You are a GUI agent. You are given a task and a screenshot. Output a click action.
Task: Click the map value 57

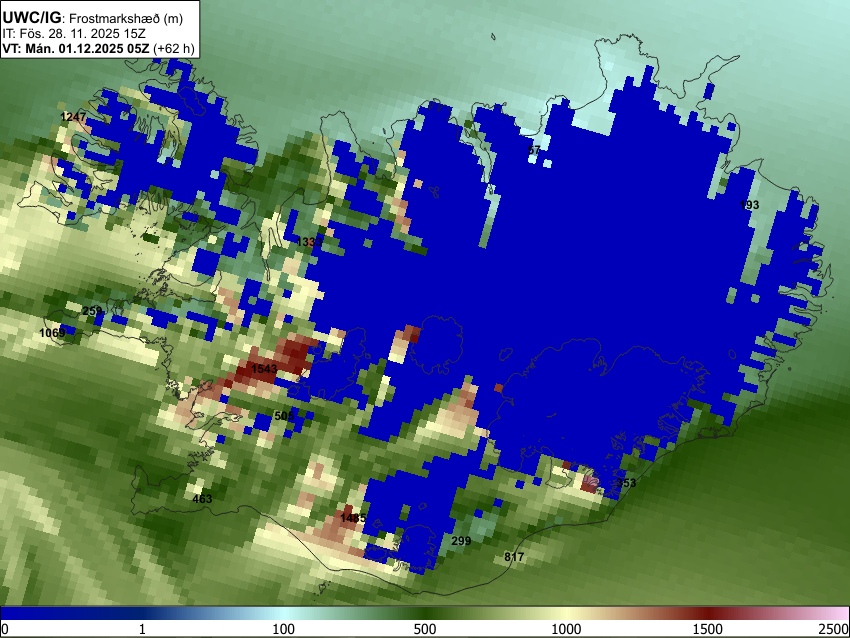(x=534, y=150)
